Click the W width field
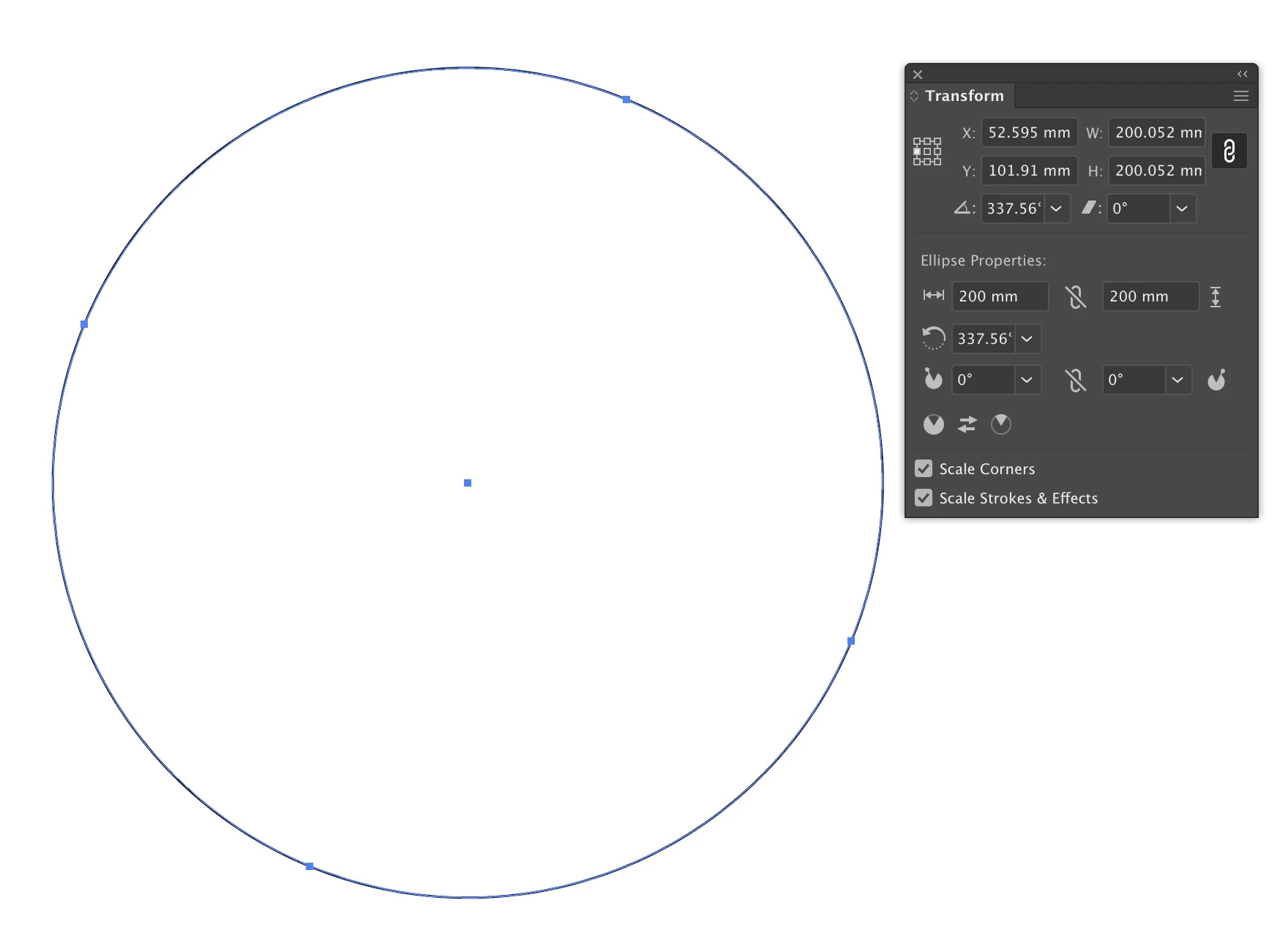 [x=1156, y=132]
